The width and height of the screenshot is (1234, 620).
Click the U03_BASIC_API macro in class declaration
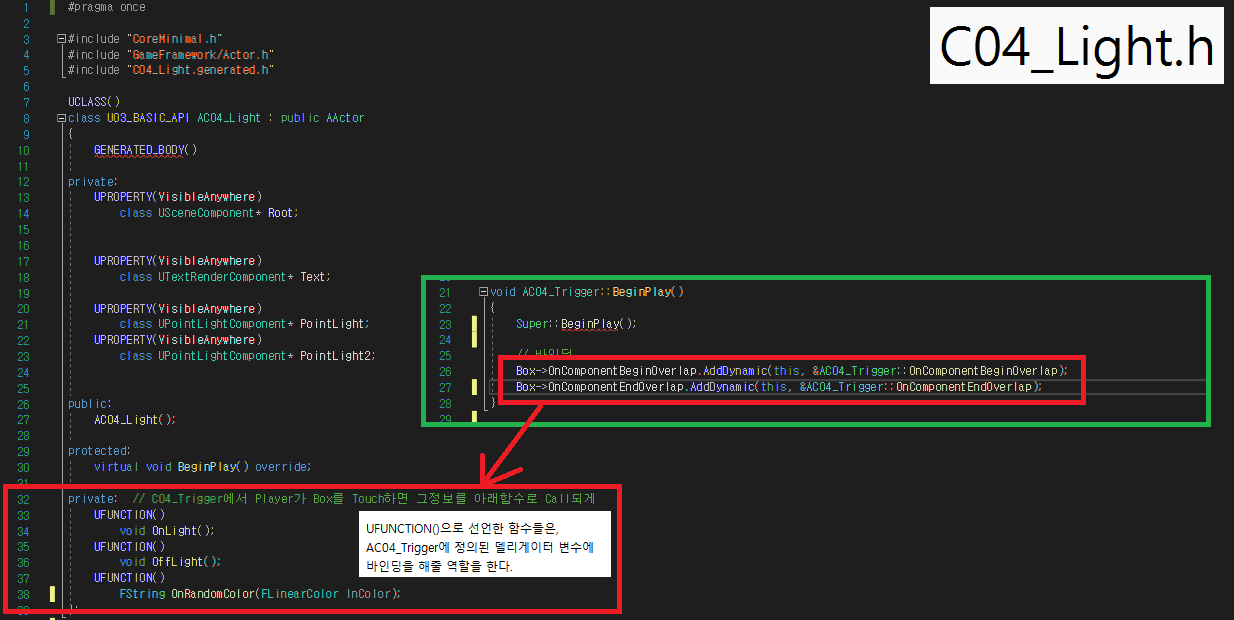coord(146,118)
